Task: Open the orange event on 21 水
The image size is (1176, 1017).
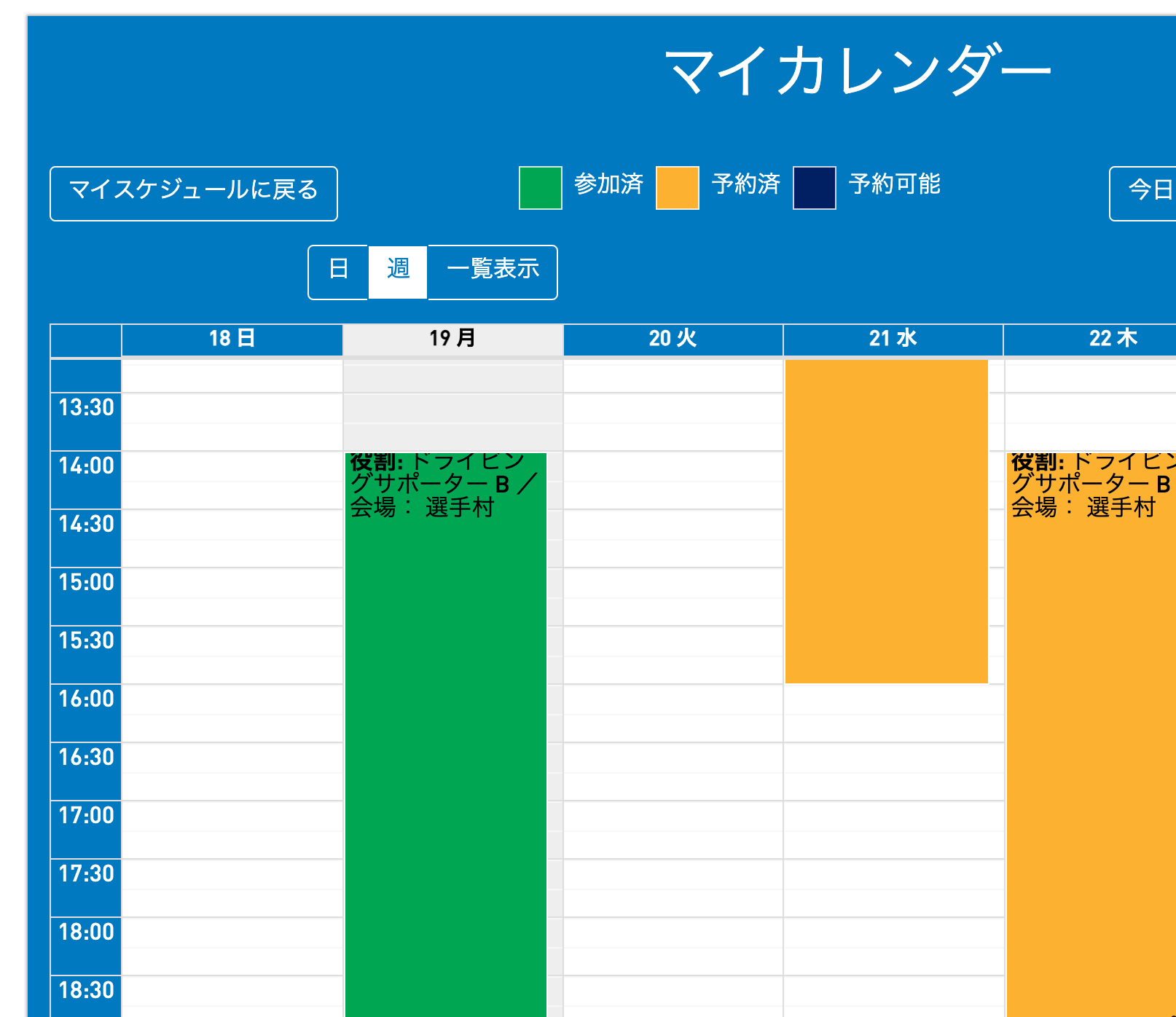Action: 886,521
